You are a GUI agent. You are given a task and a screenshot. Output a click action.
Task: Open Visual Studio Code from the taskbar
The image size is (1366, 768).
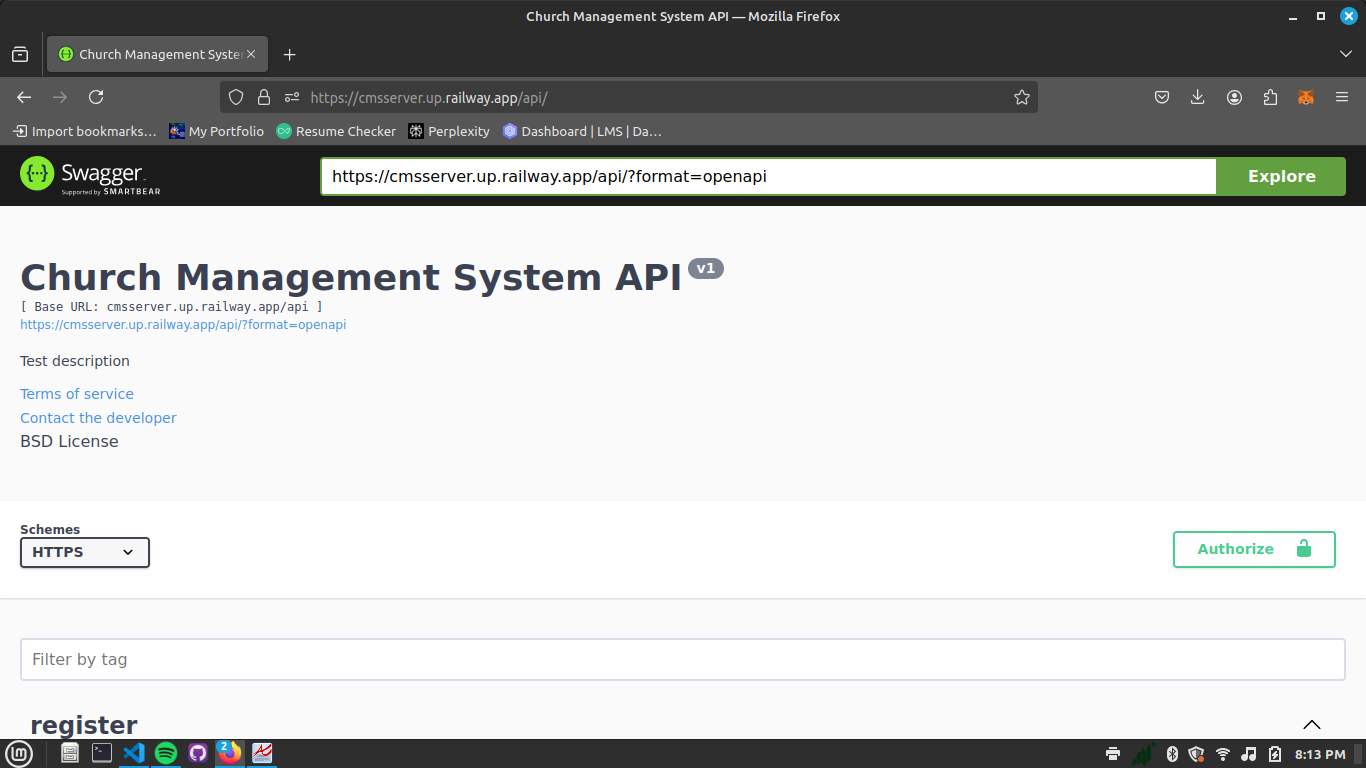[134, 753]
